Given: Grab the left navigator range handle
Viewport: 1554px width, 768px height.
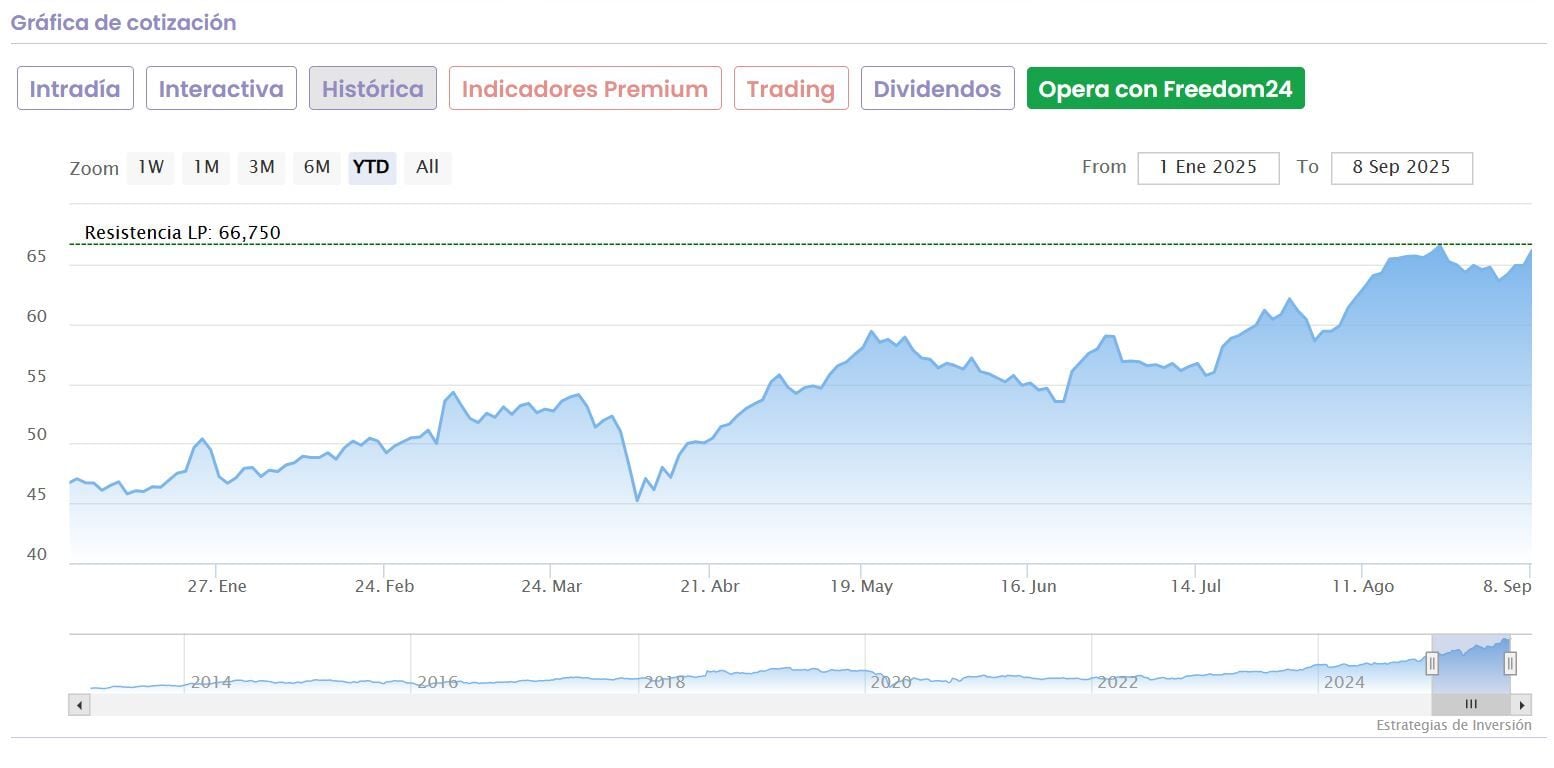Looking at the screenshot, I should [1432, 663].
